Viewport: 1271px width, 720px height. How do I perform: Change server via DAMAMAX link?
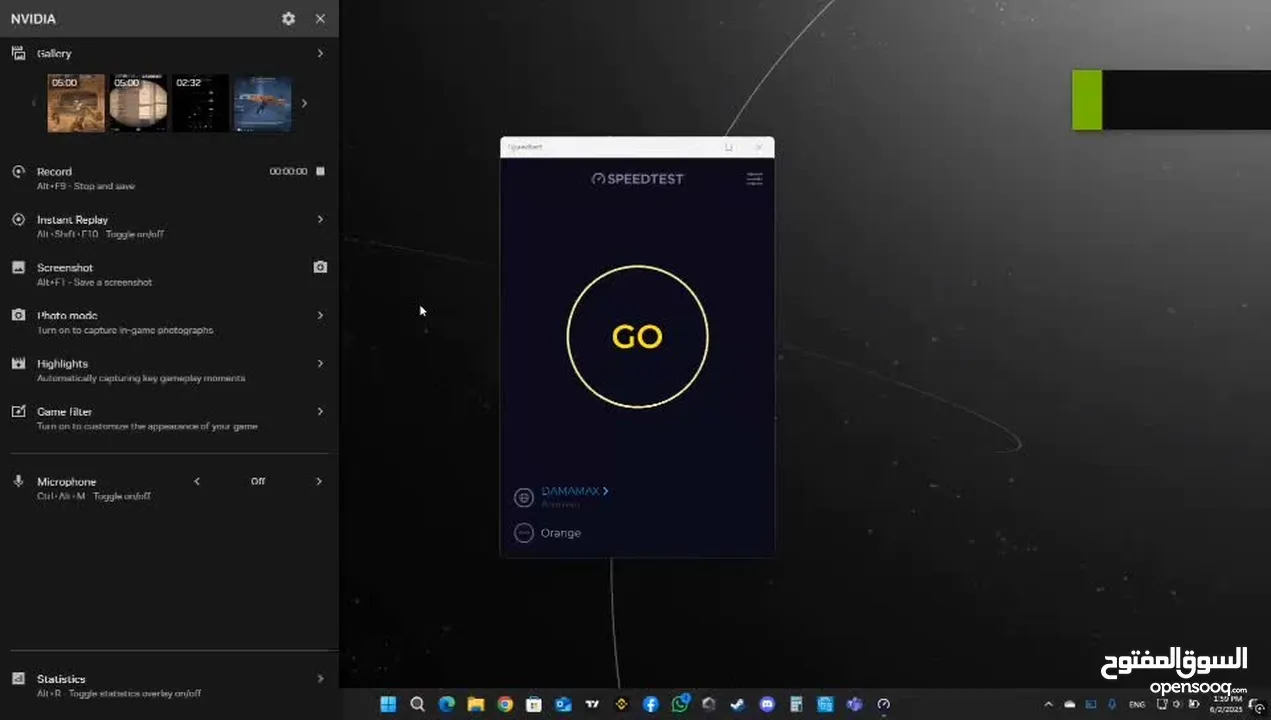click(574, 491)
